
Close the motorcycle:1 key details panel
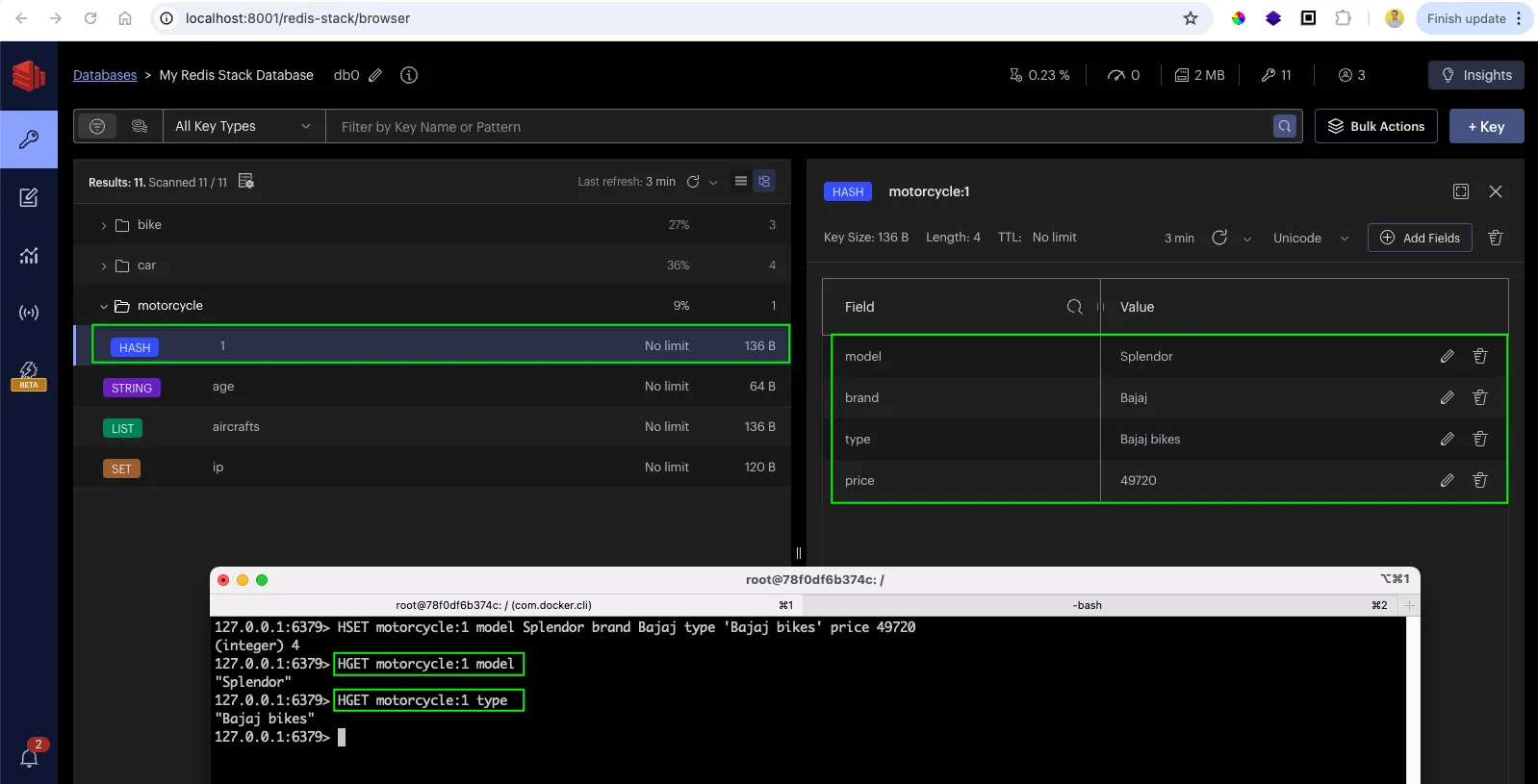[1496, 191]
